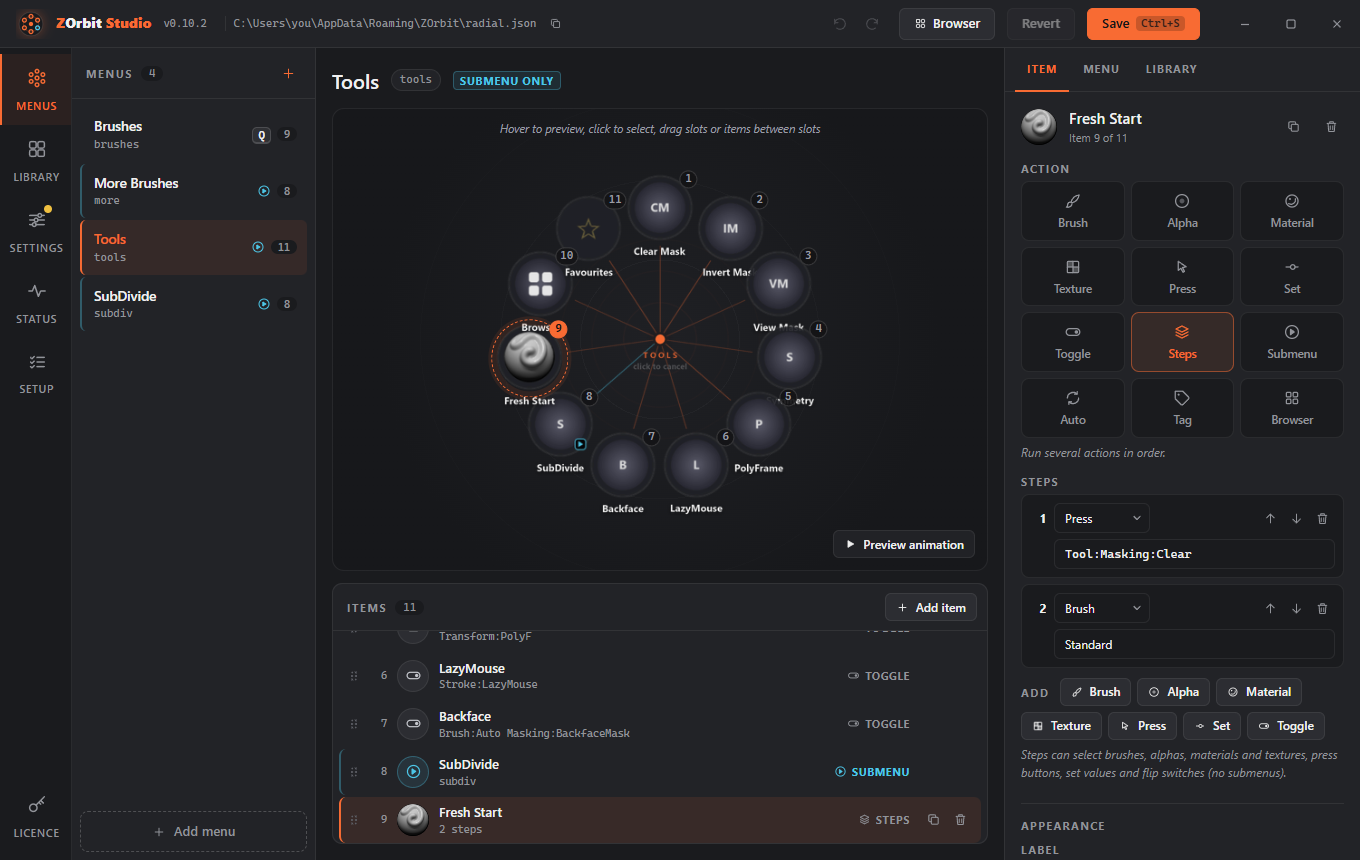Open the Setup sidebar section

(x=36, y=372)
